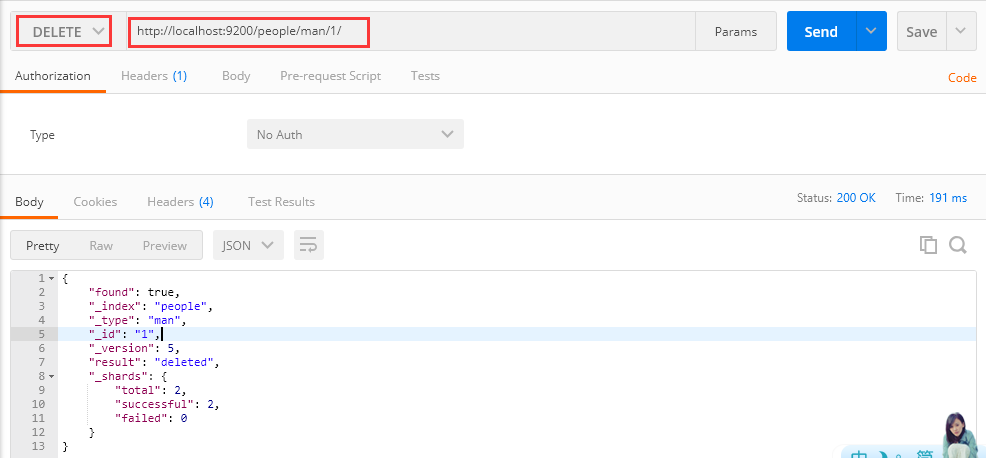Image resolution: width=986 pixels, height=458 pixels.
Task: Expand the Save button dropdown arrow
Action: click(960, 31)
